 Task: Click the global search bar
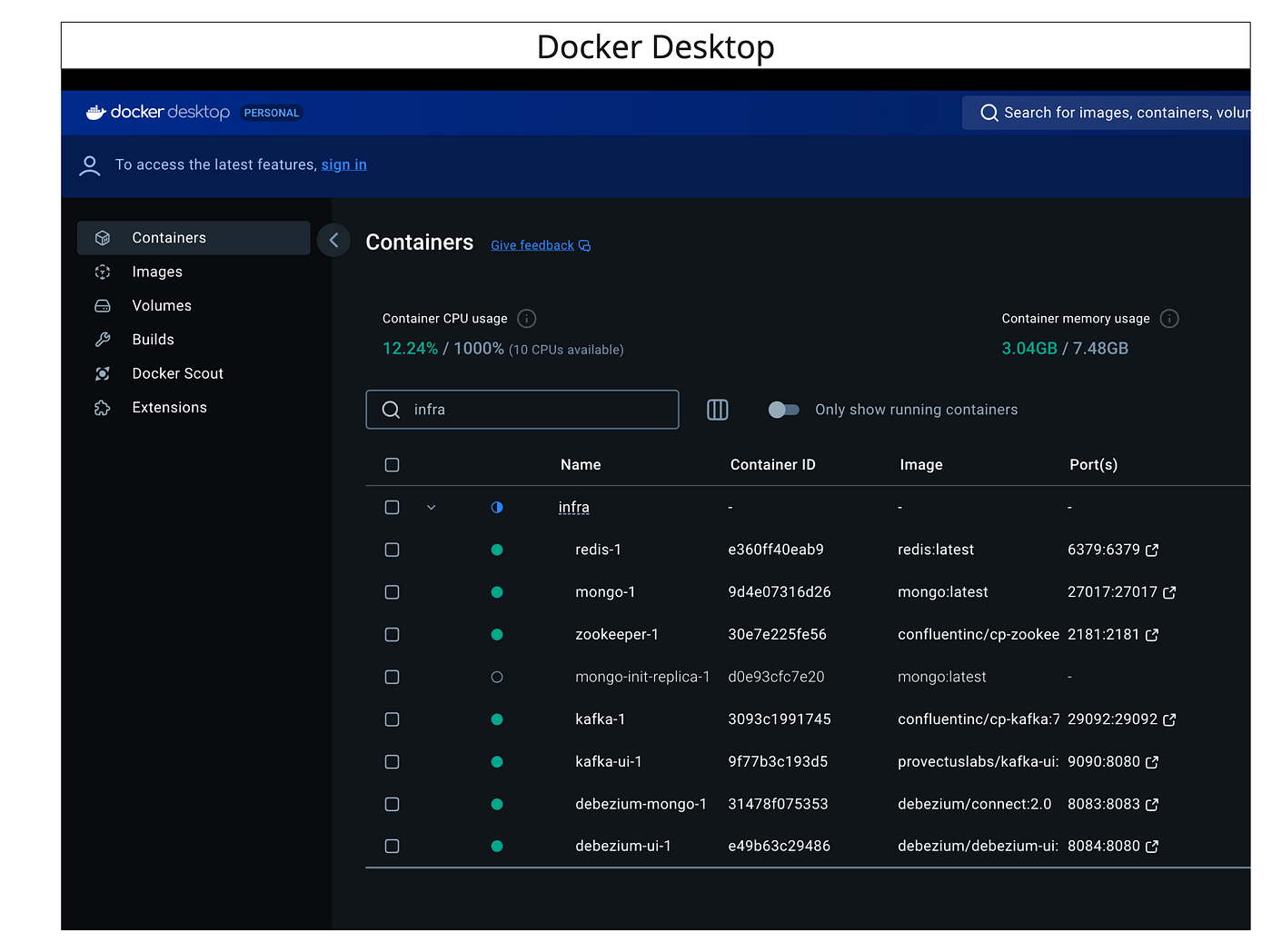point(1107,113)
